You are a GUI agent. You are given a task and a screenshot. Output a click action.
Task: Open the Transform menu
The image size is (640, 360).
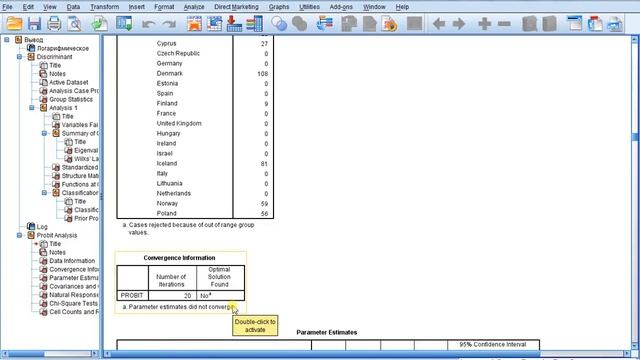(104, 7)
